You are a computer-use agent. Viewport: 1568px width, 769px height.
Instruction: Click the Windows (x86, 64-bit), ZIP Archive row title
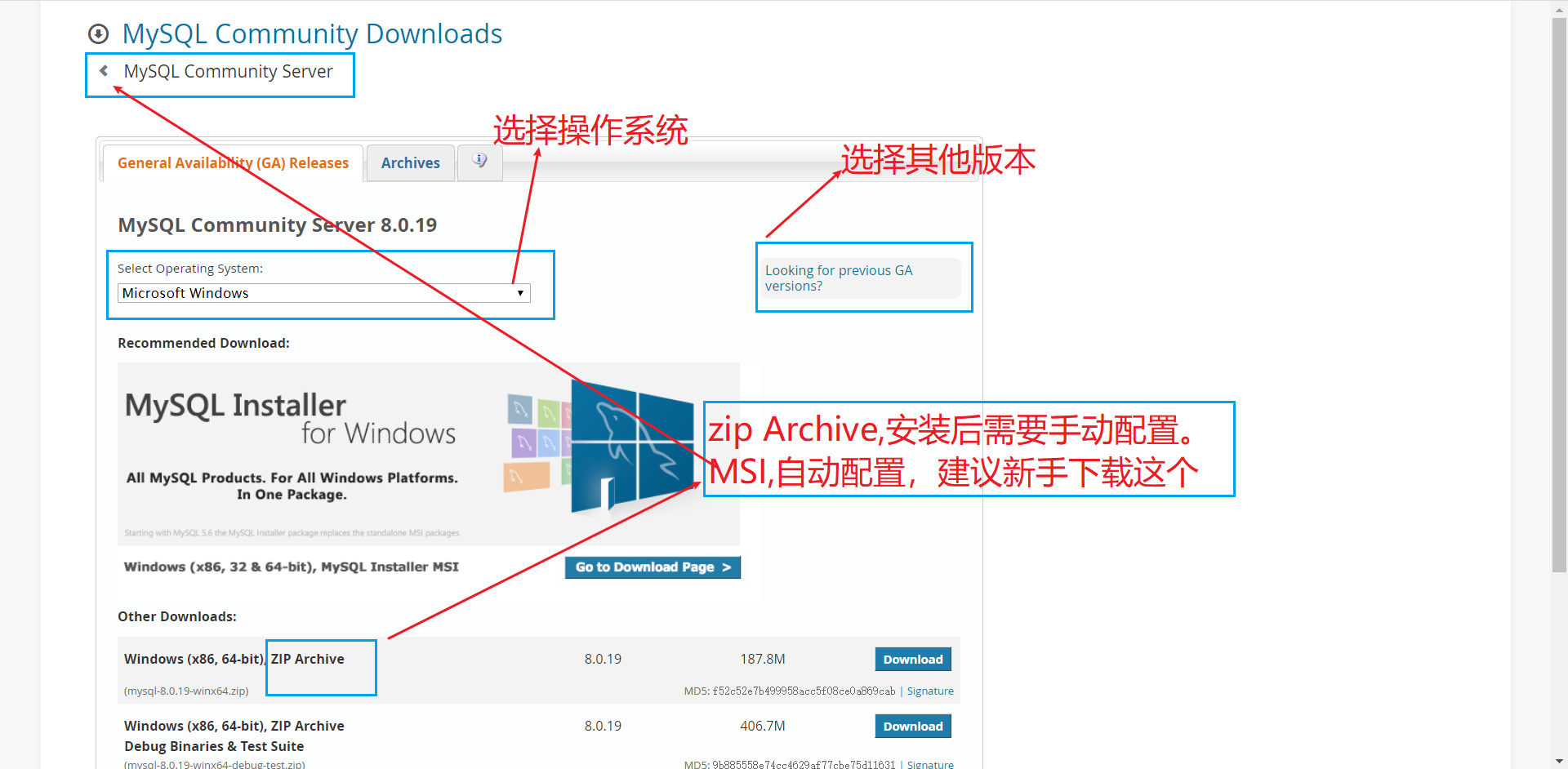point(234,660)
